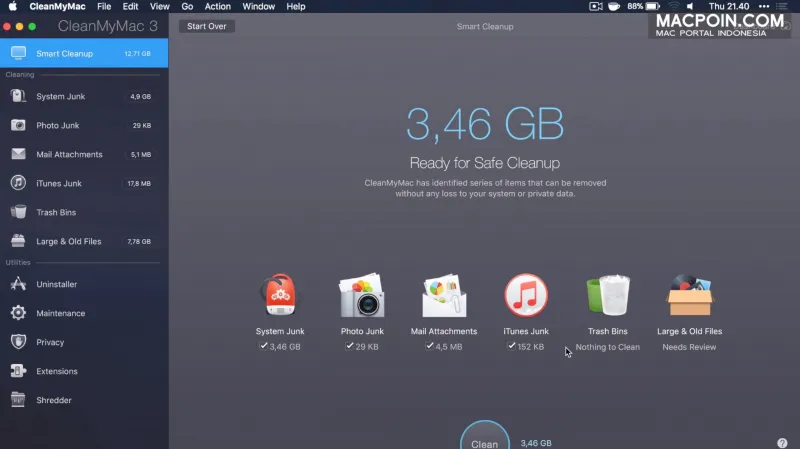Viewport: 800px width, 449px height.
Task: Select the System Junk sidebar icon
Action: pyautogui.click(x=18, y=96)
